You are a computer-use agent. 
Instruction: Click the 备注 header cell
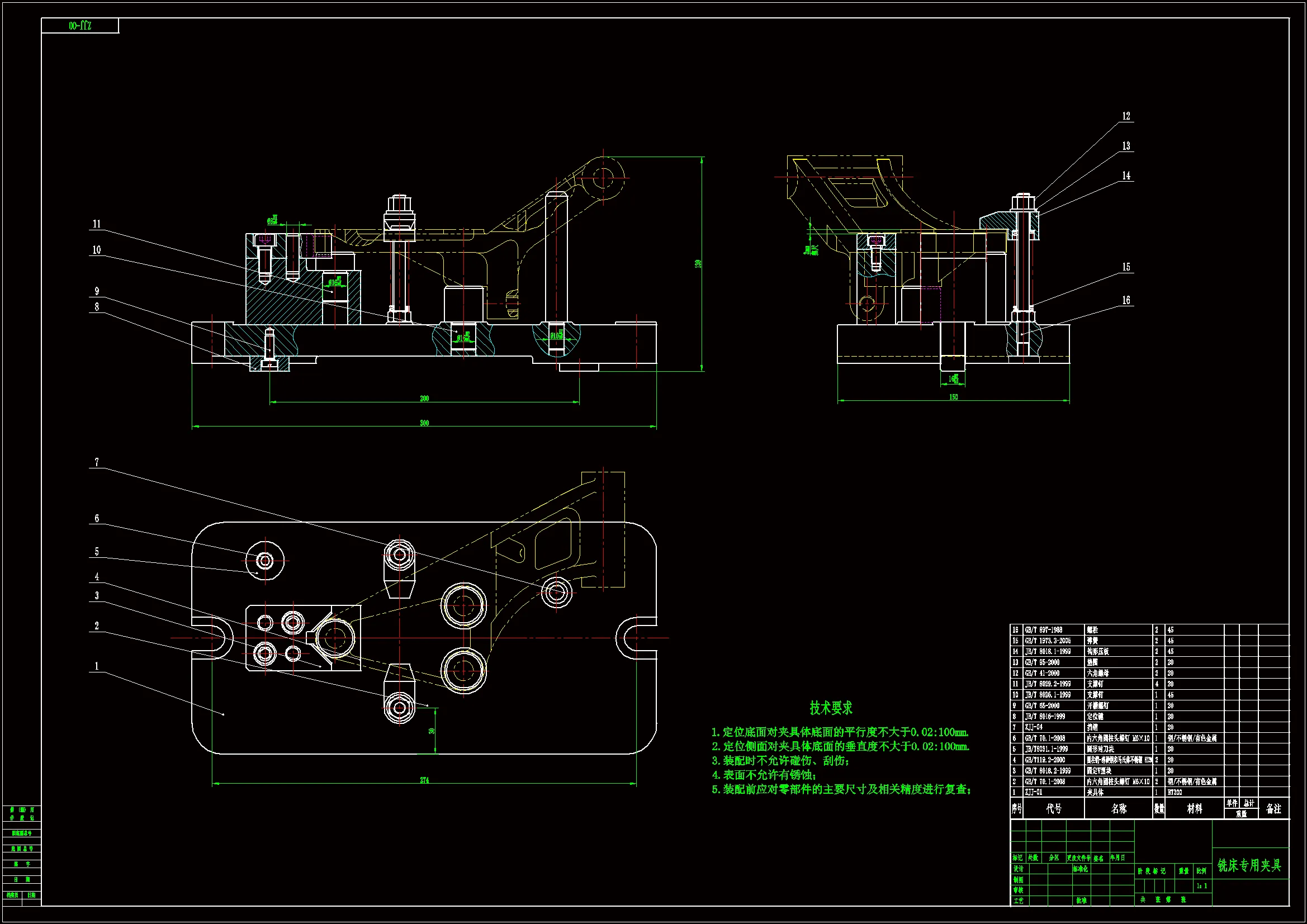[1273, 808]
